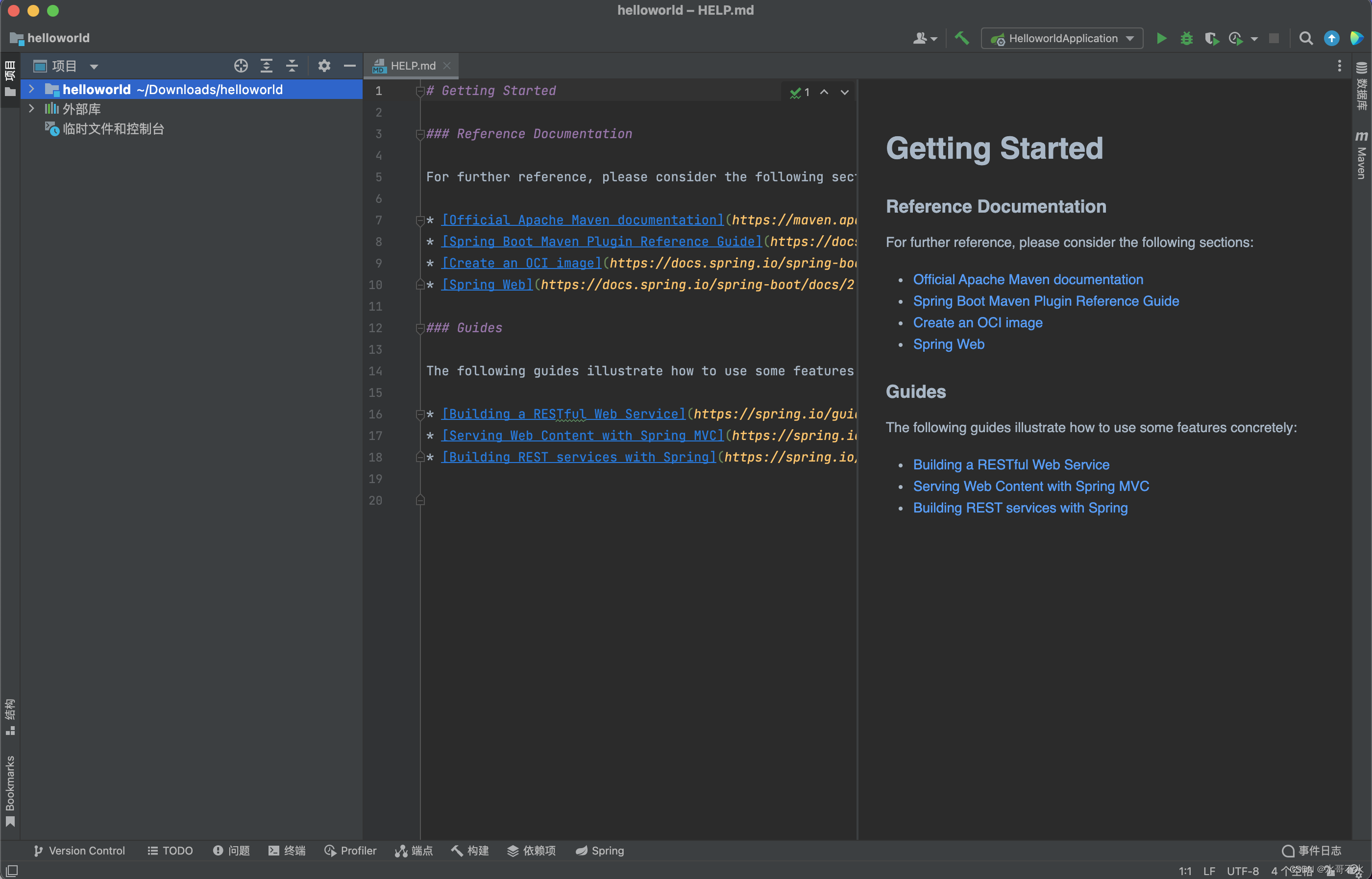Click Collapse All icon in project panel
The width and height of the screenshot is (1372, 879).
292,66
